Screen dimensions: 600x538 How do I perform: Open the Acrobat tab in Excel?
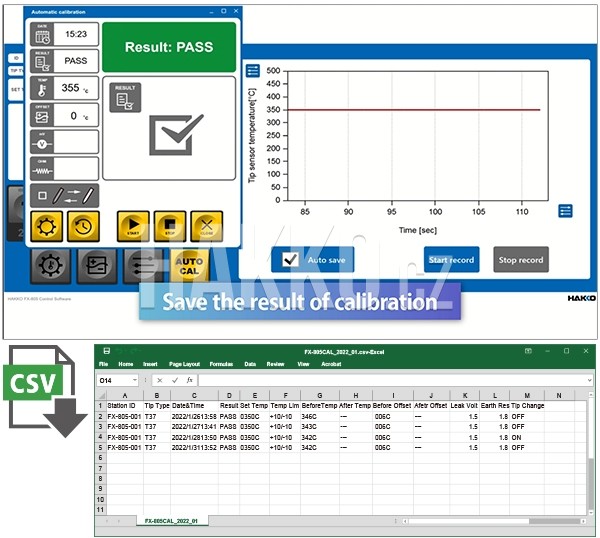[x=331, y=364]
